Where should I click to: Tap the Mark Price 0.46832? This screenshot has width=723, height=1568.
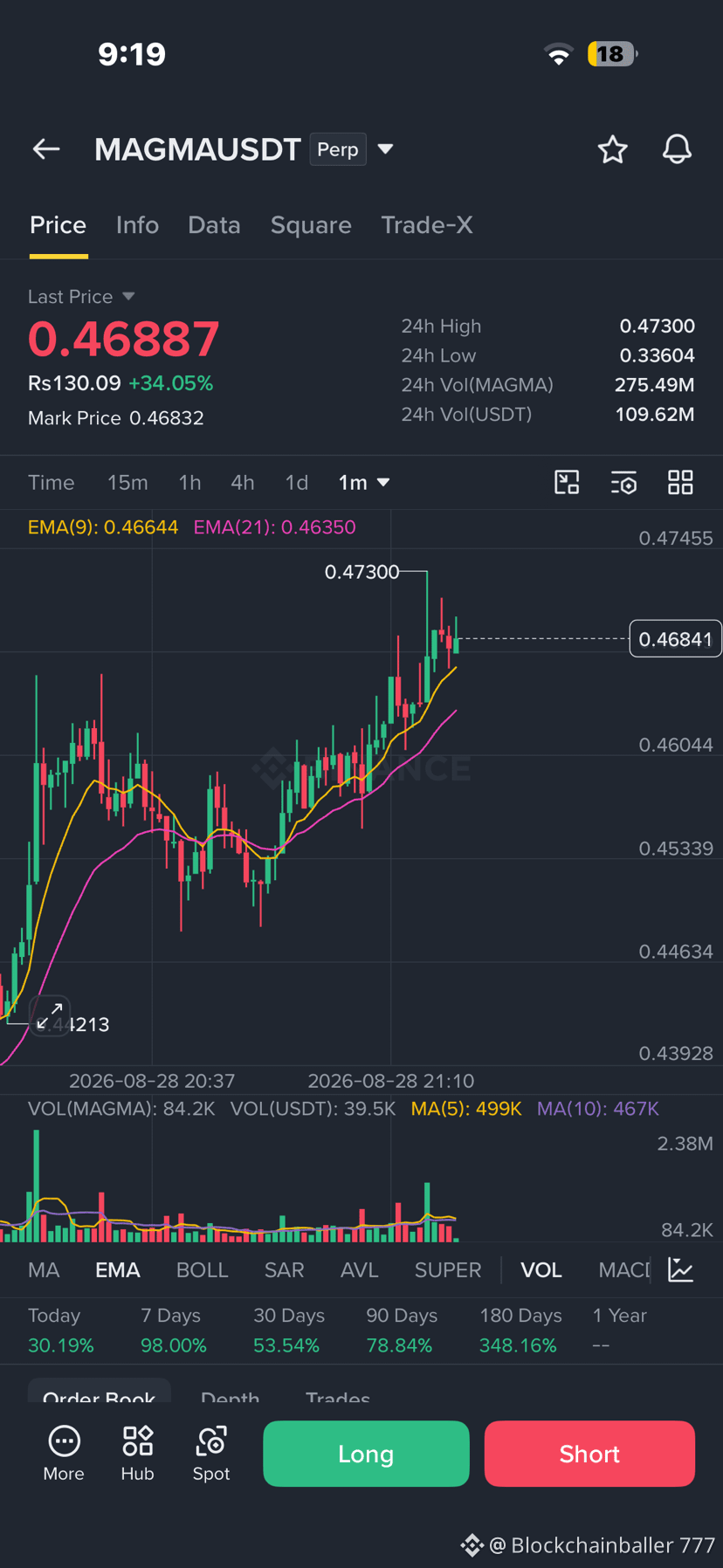(x=116, y=418)
